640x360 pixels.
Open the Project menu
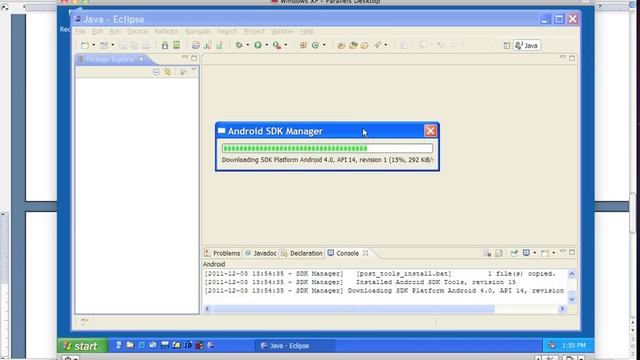[254, 31]
